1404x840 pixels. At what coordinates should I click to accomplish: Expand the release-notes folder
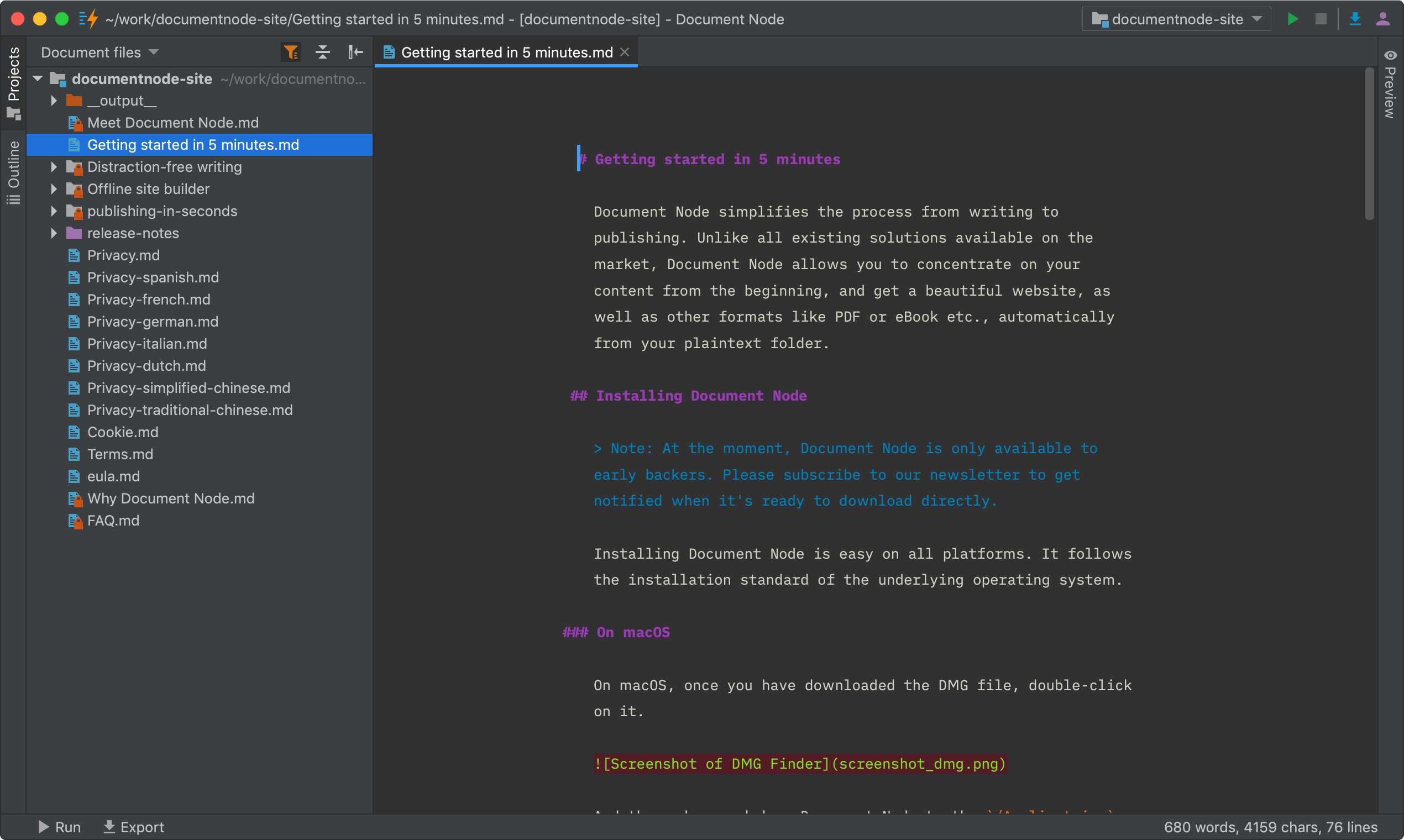(54, 233)
